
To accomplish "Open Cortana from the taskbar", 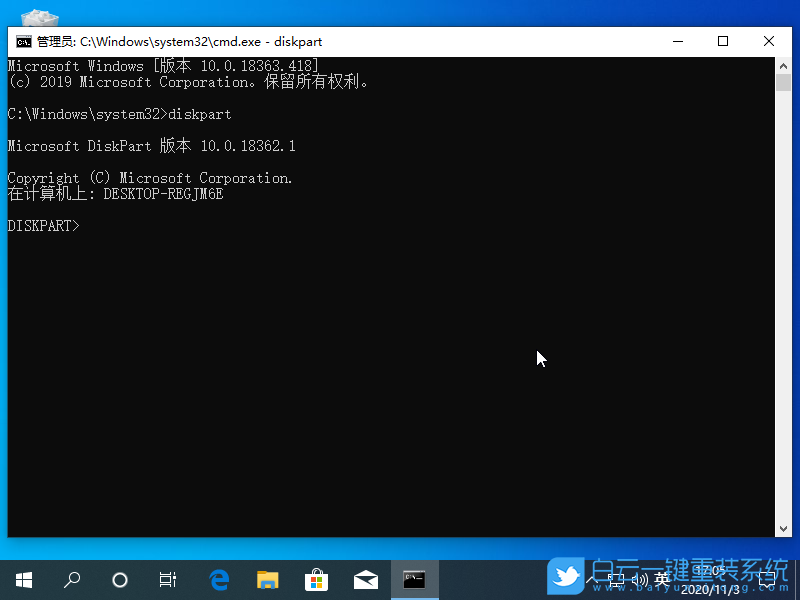I will point(120,579).
